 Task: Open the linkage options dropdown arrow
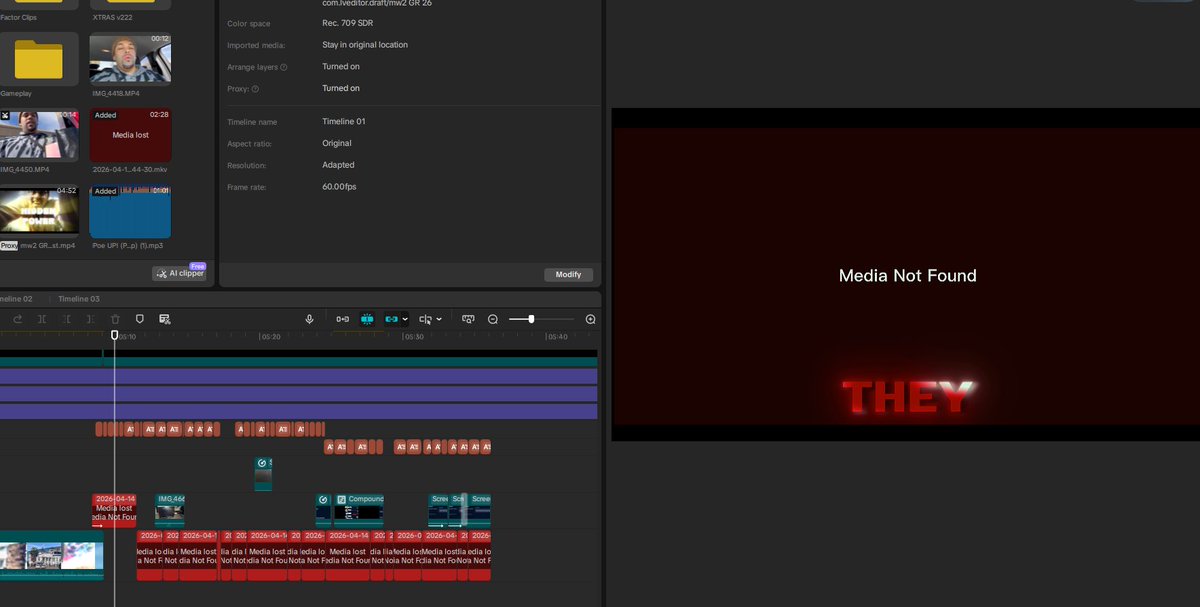405,319
